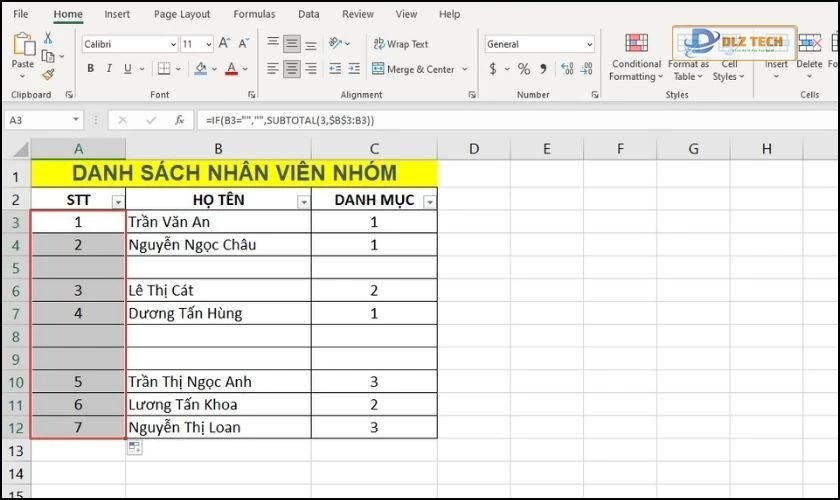Open the Formulas ribbon tab

tap(254, 14)
